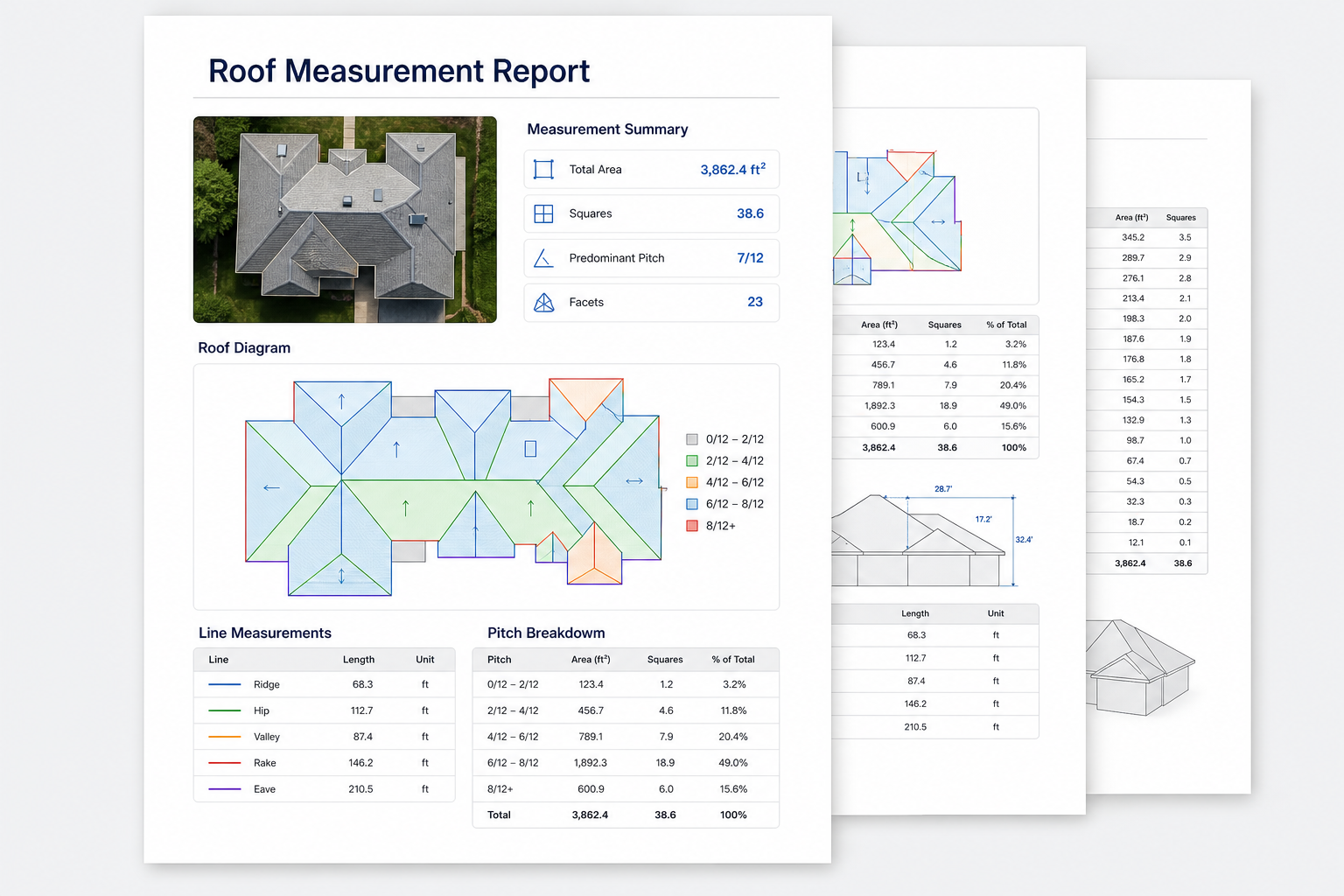Click the 1,892.3 area cell in Pitch Breakdown

(x=591, y=763)
